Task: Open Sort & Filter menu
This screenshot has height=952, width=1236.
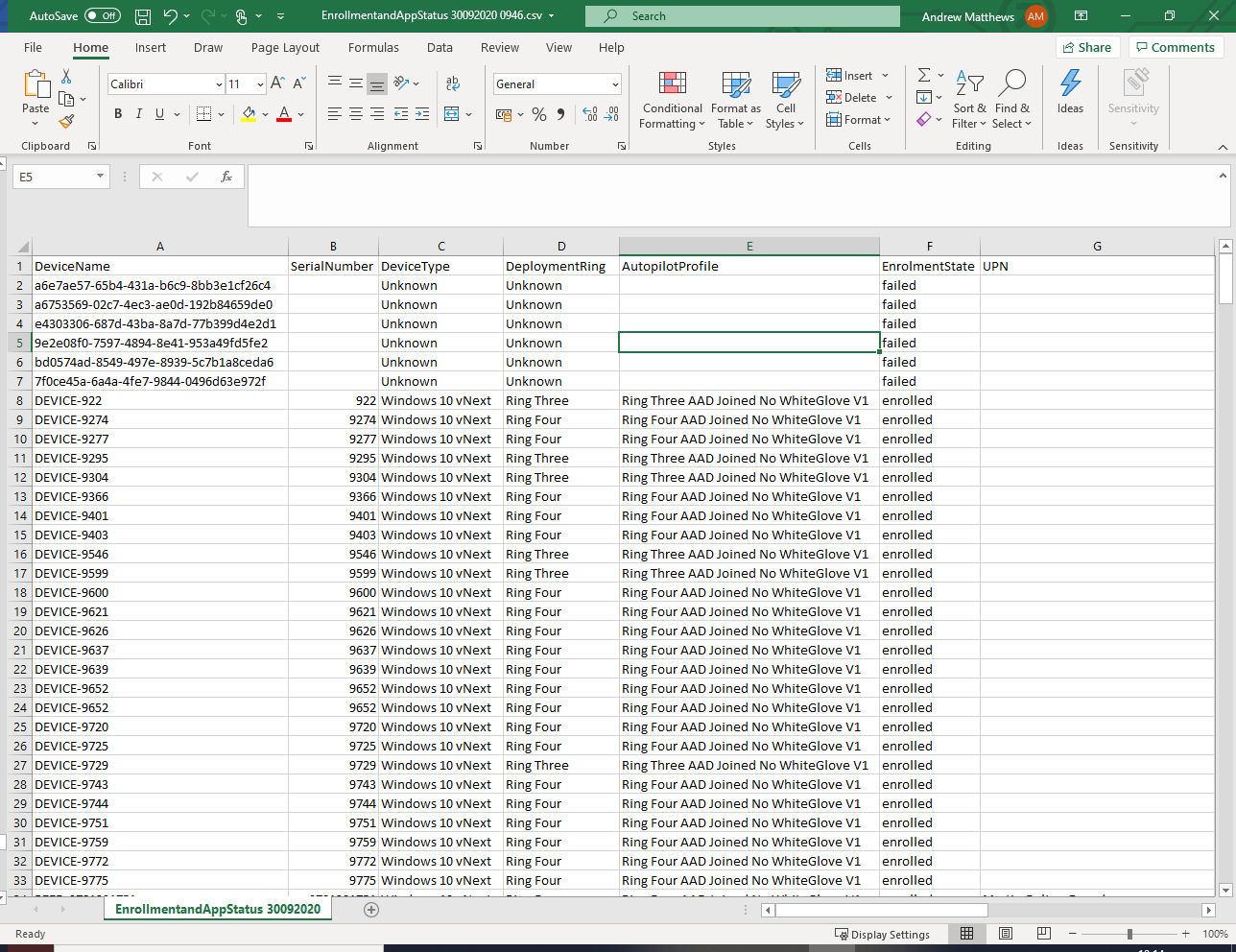Action: (x=969, y=100)
